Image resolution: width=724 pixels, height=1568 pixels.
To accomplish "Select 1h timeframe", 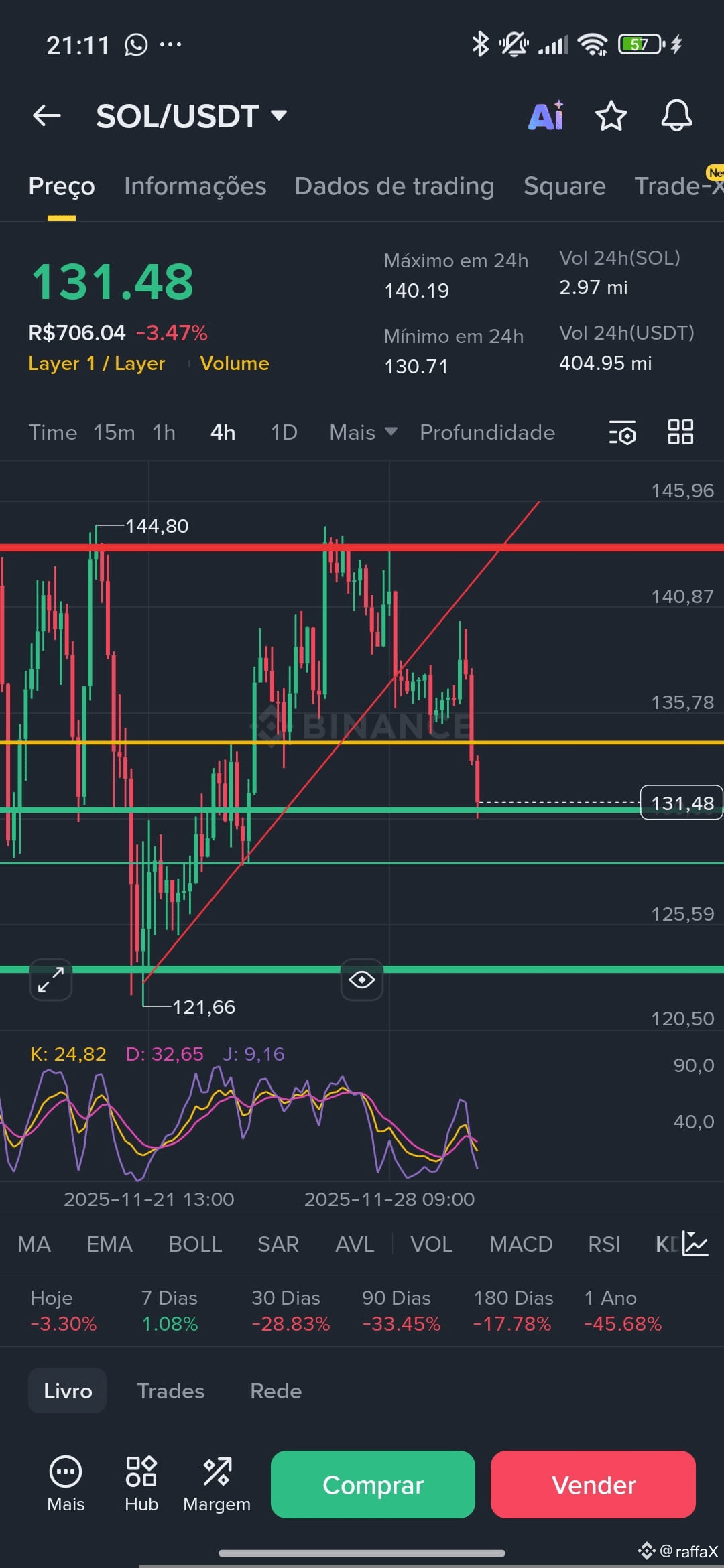I will (x=164, y=432).
